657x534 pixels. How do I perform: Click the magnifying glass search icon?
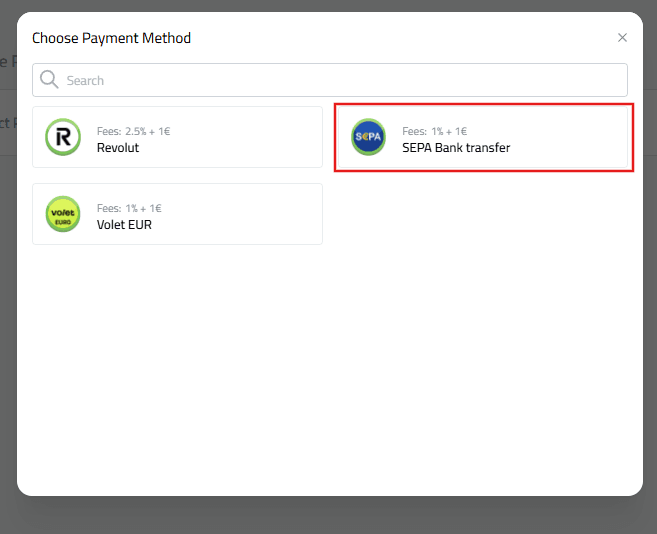click(49, 80)
